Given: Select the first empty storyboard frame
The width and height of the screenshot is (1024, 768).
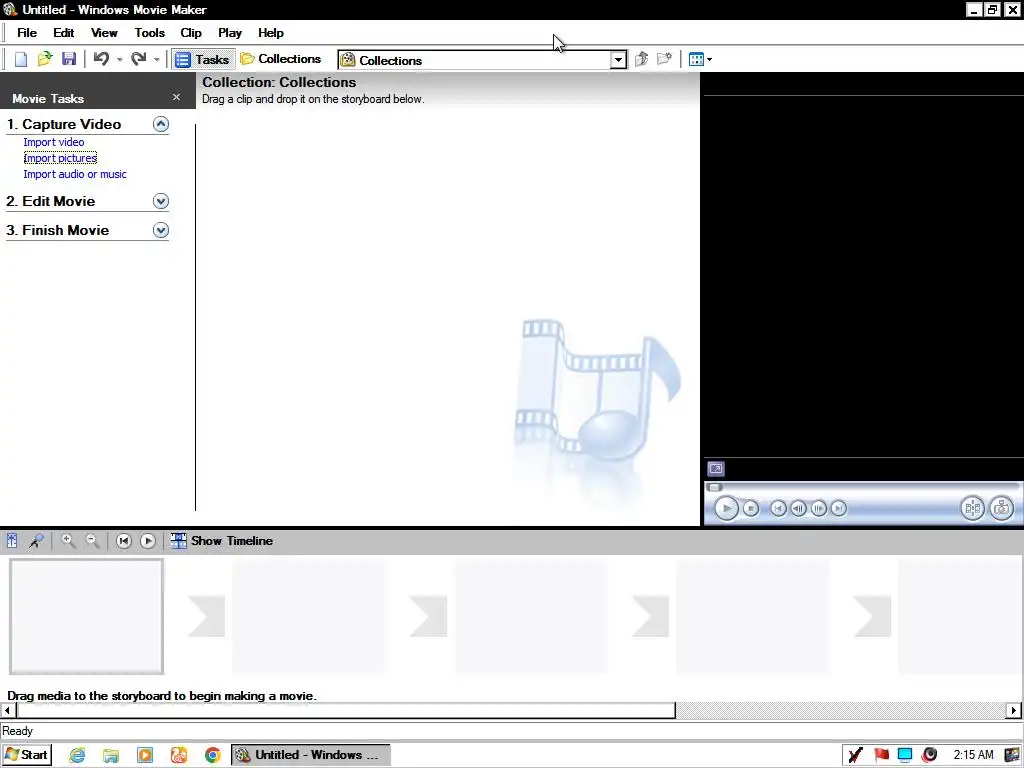Looking at the screenshot, I should pyautogui.click(x=86, y=616).
